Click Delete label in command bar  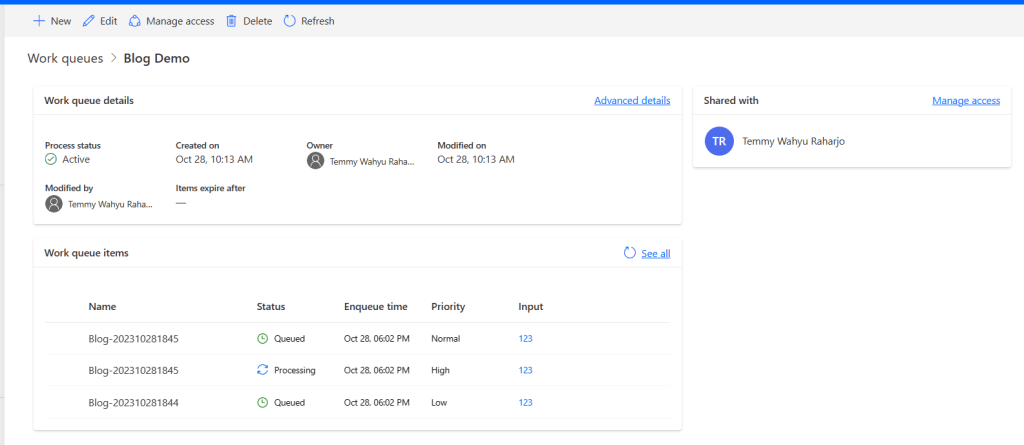pyautogui.click(x=257, y=21)
